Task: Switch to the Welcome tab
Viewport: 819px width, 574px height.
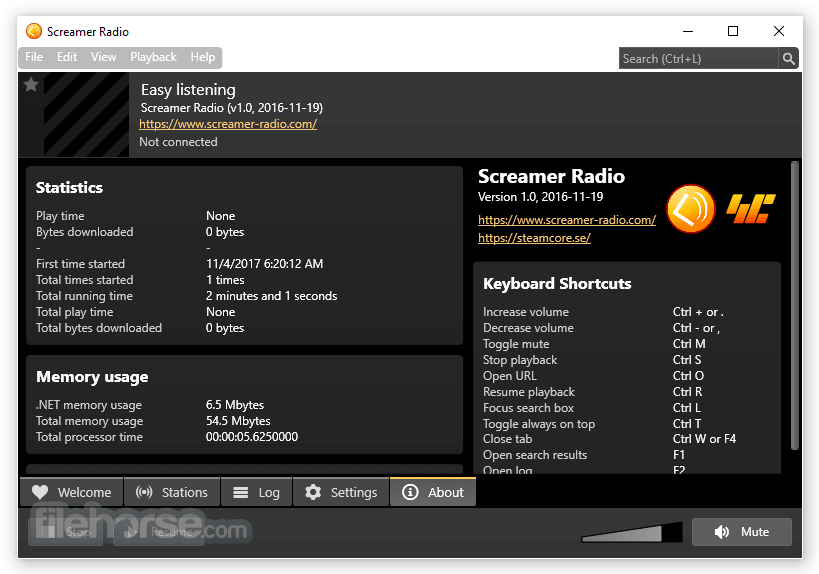Action: pyautogui.click(x=72, y=492)
